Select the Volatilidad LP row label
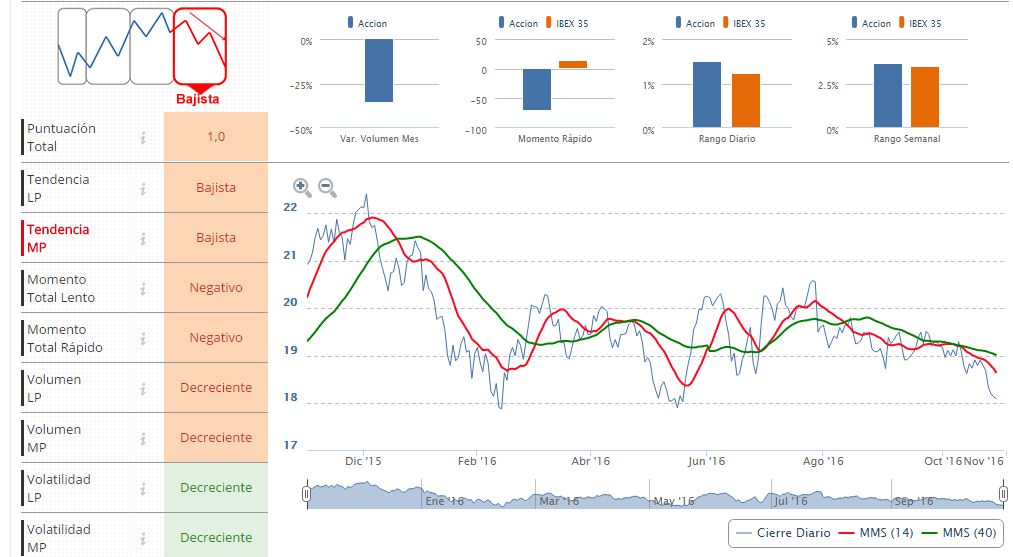 (58, 488)
